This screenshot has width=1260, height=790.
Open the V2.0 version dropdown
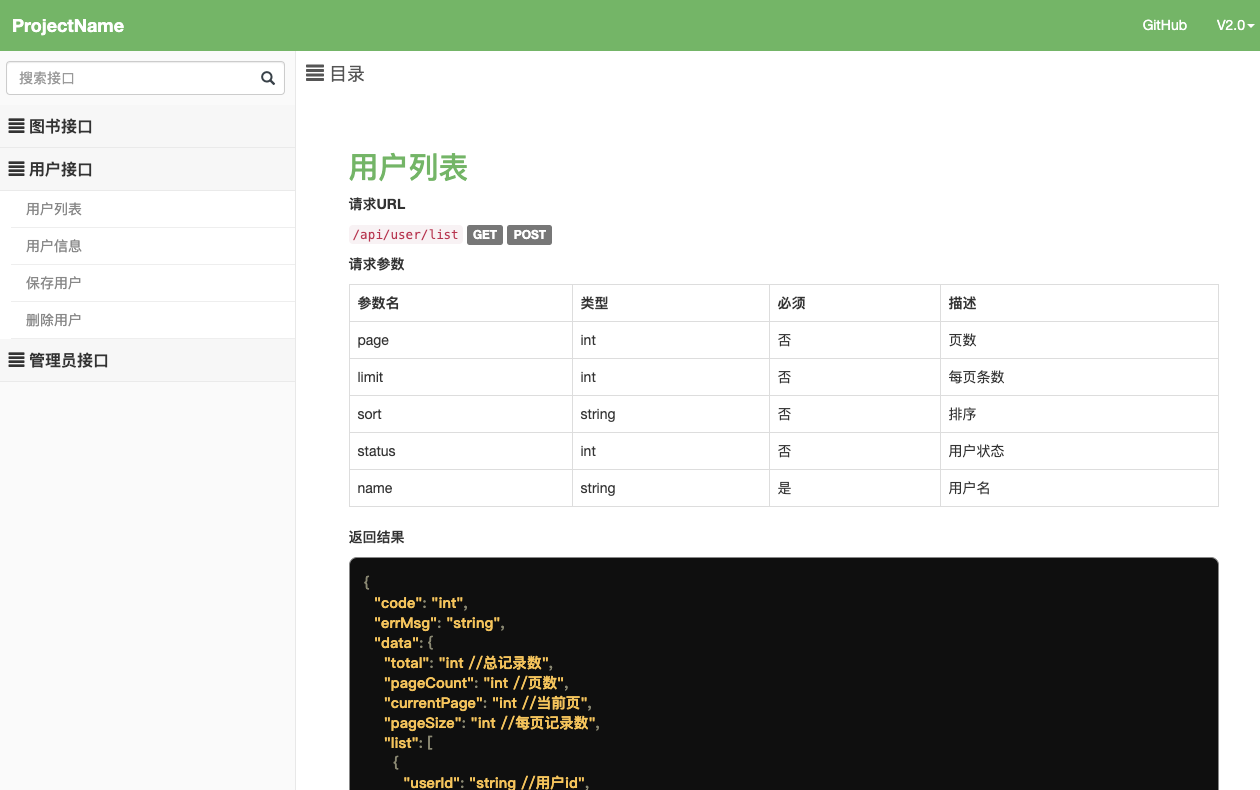[x=1235, y=25]
